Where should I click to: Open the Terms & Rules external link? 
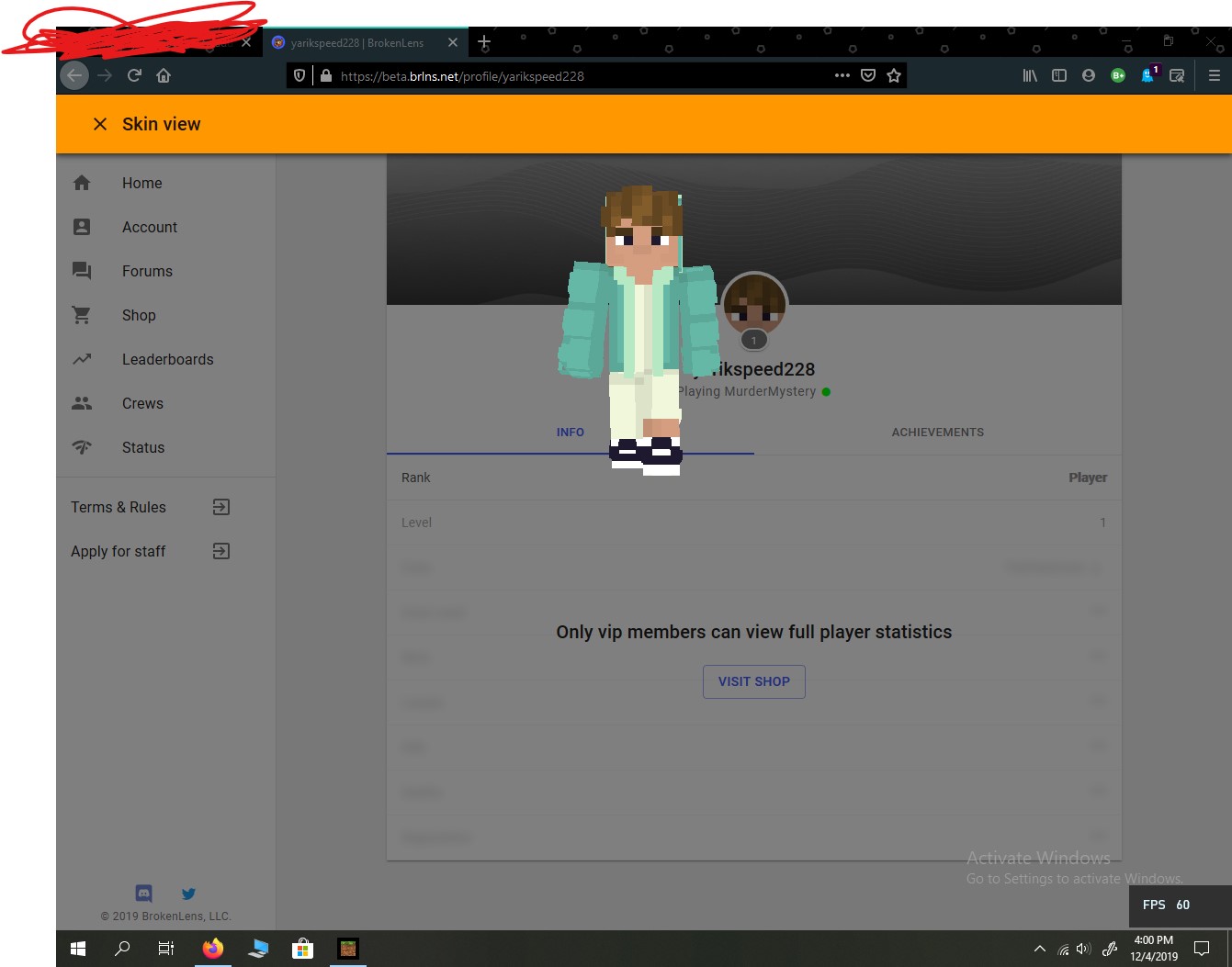[x=221, y=507]
